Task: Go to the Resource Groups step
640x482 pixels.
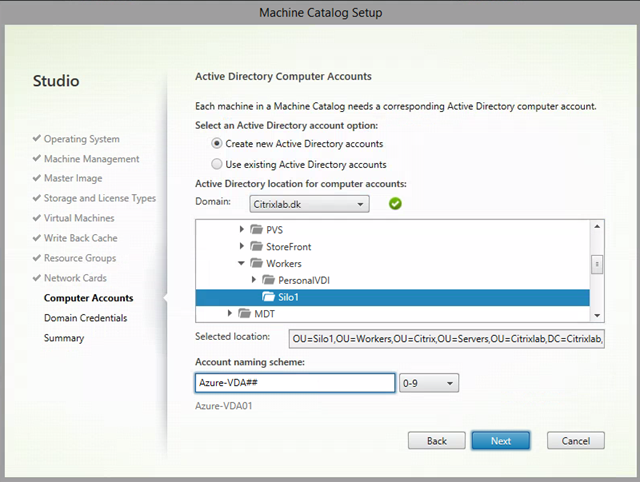Action: [x=80, y=258]
